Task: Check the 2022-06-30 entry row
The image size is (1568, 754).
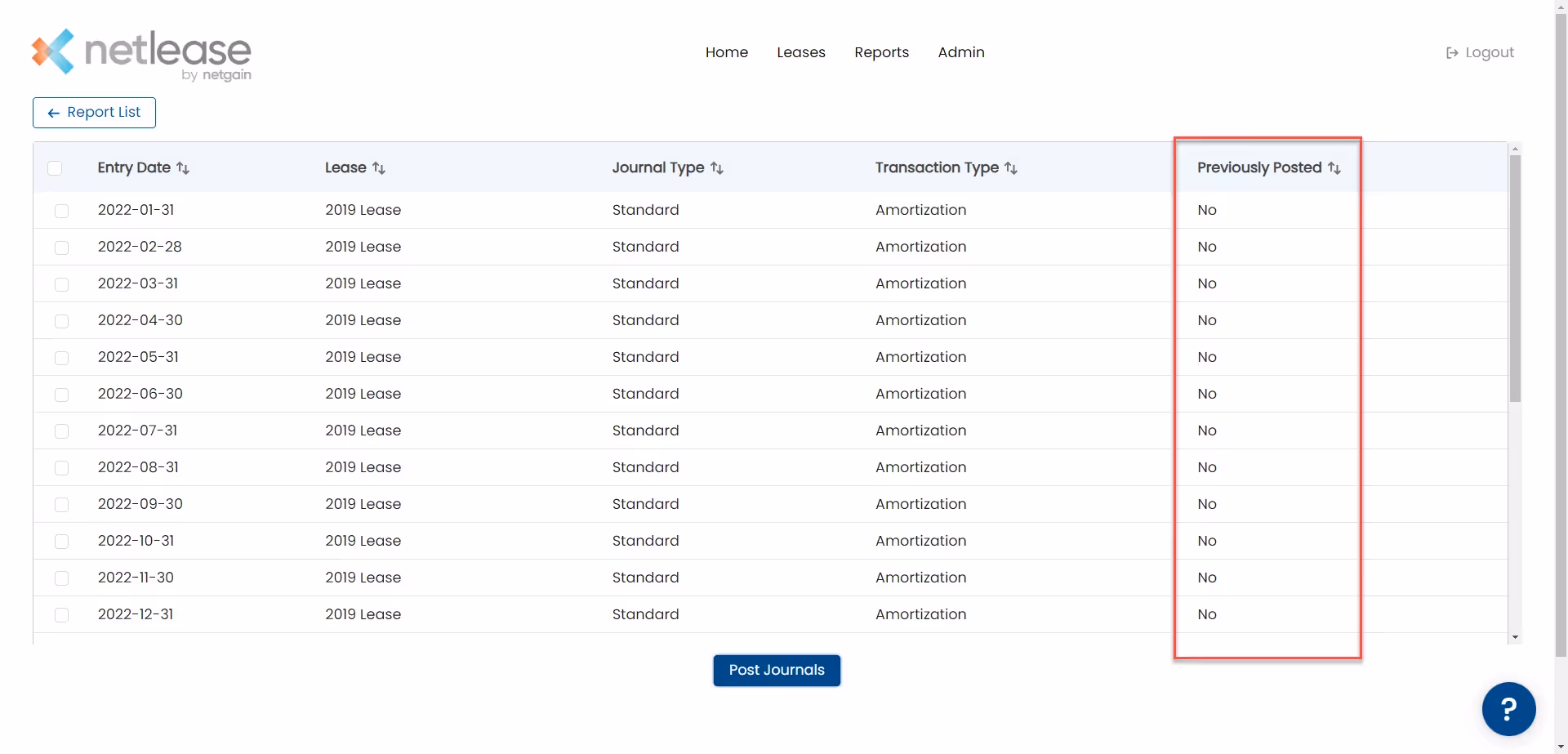Action: 61,395
